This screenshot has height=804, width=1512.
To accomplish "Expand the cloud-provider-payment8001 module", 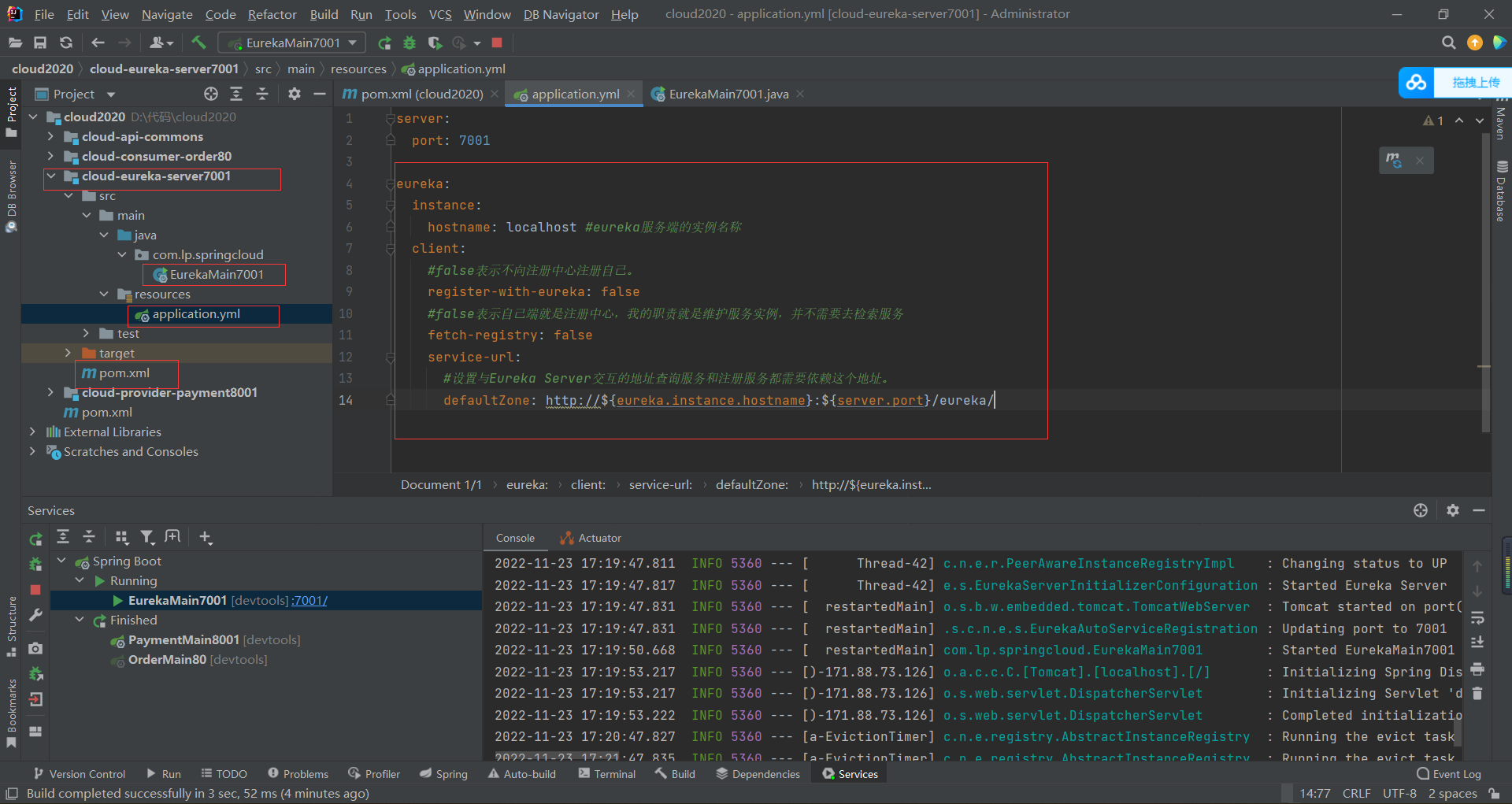I will tap(50, 392).
